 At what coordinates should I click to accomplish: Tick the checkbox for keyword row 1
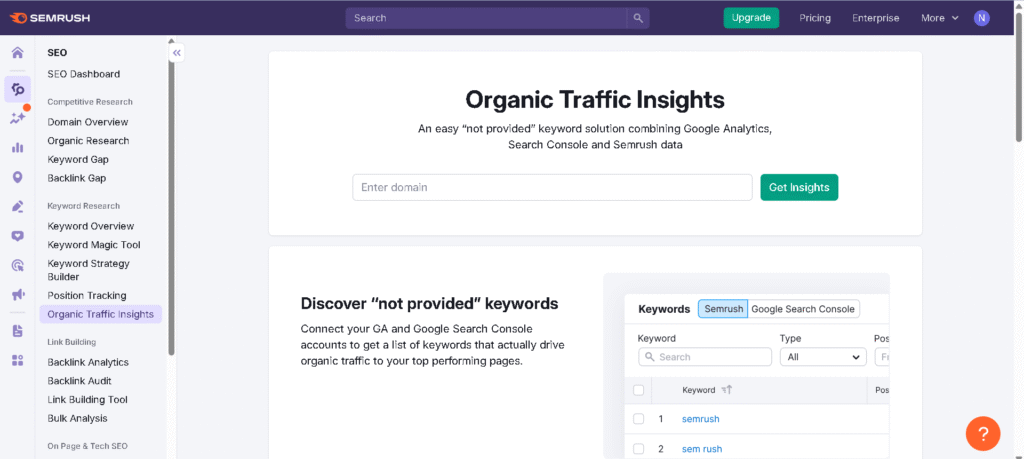[x=639, y=419]
